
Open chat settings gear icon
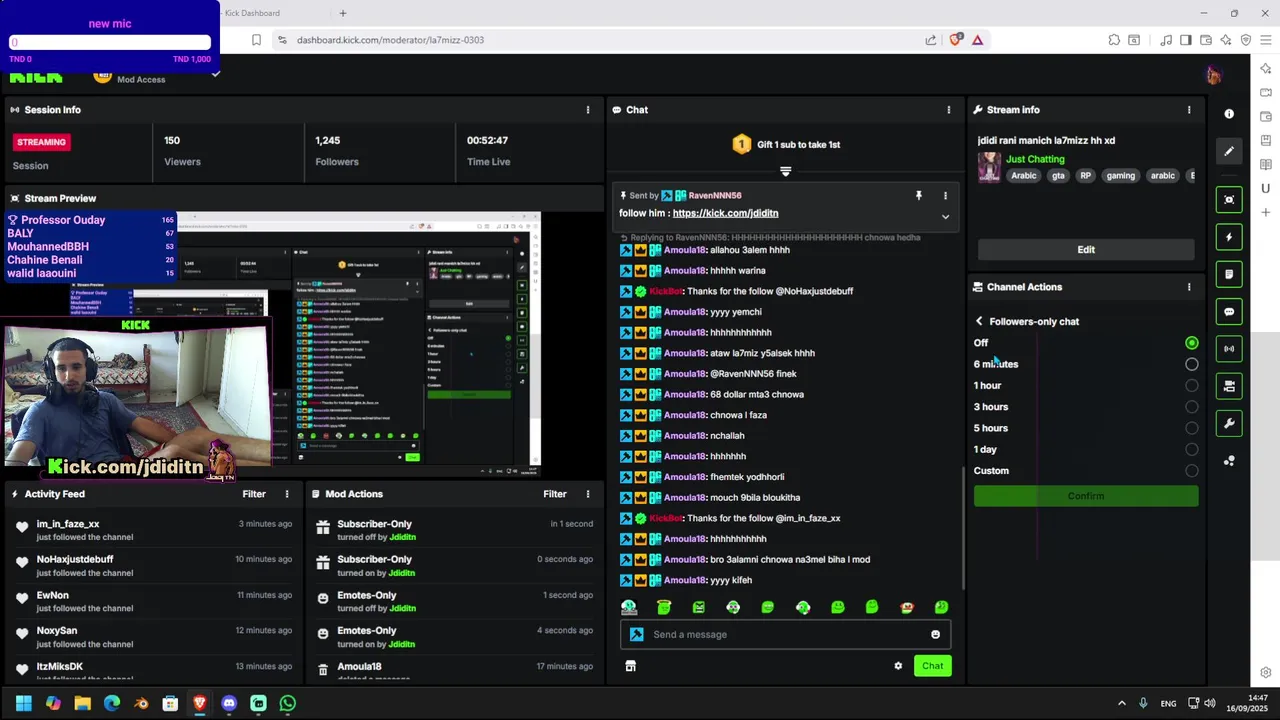(x=898, y=666)
